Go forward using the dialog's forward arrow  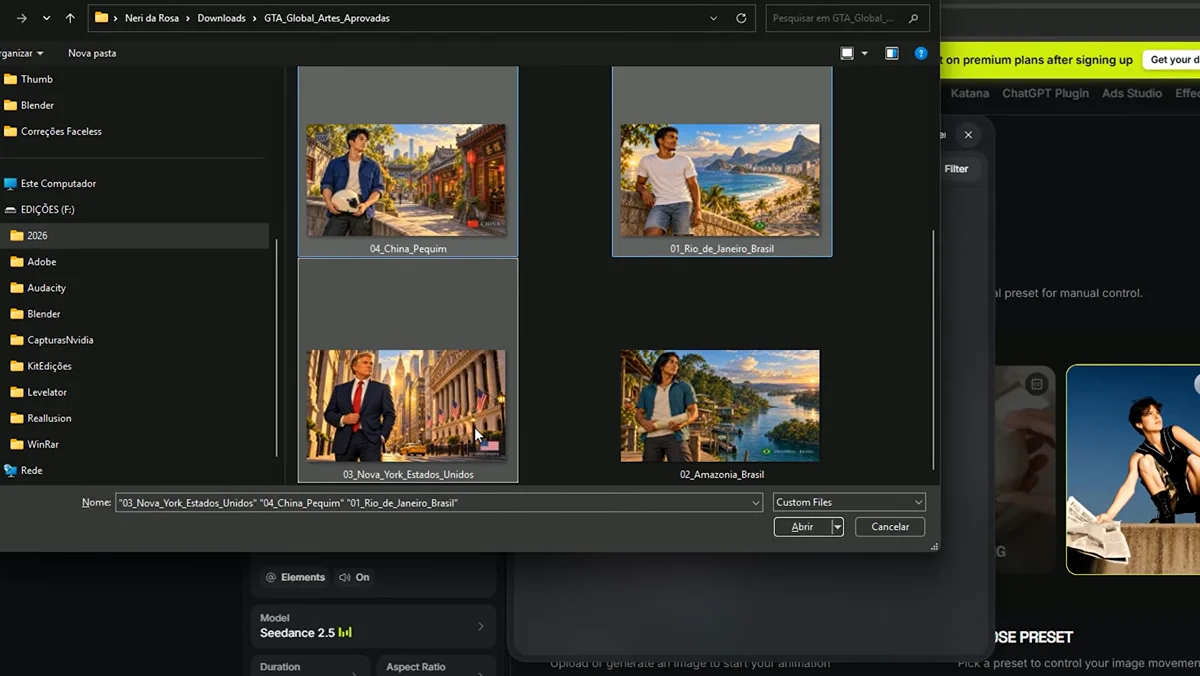(x=22, y=18)
